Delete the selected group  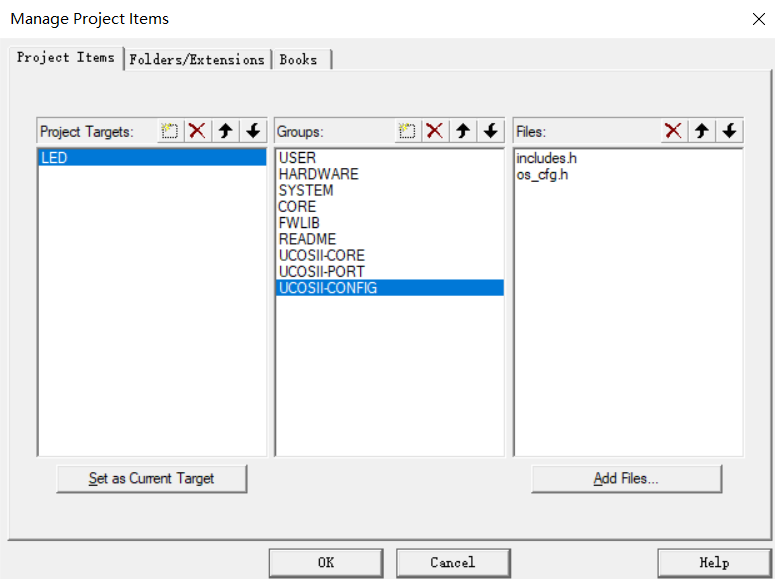tap(435, 131)
